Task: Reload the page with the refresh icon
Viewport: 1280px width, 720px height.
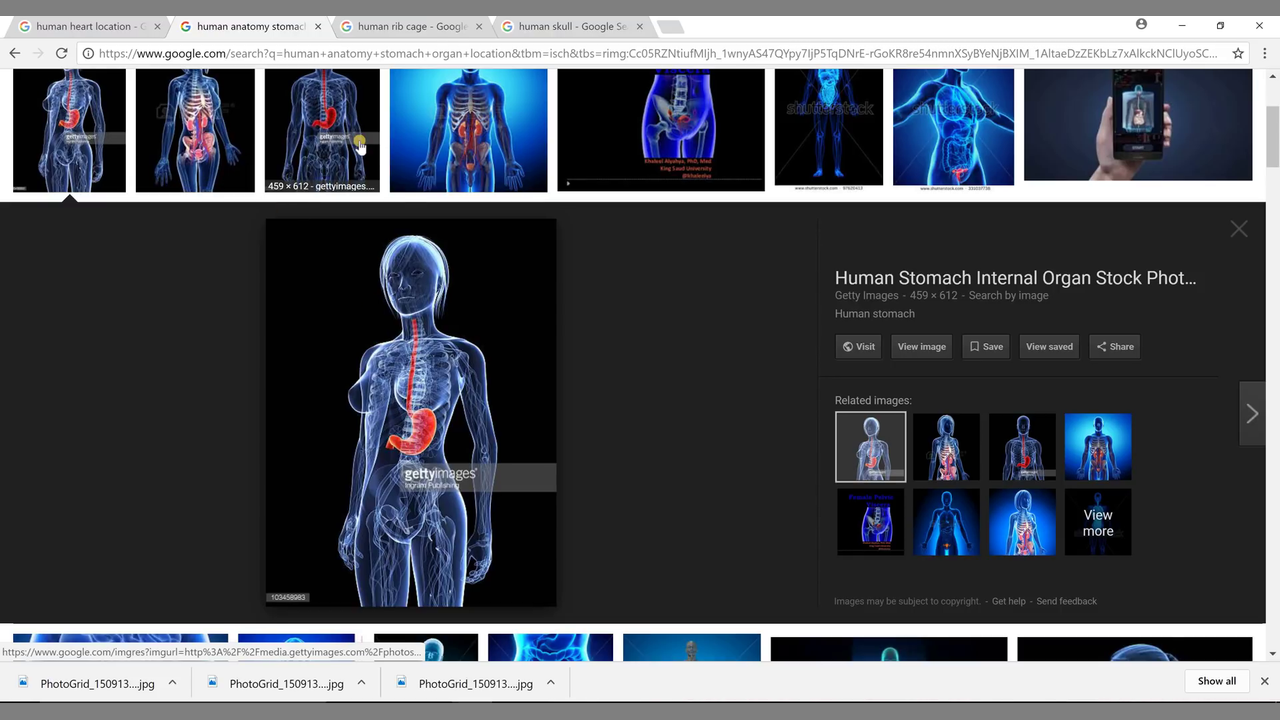Action: coord(61,53)
